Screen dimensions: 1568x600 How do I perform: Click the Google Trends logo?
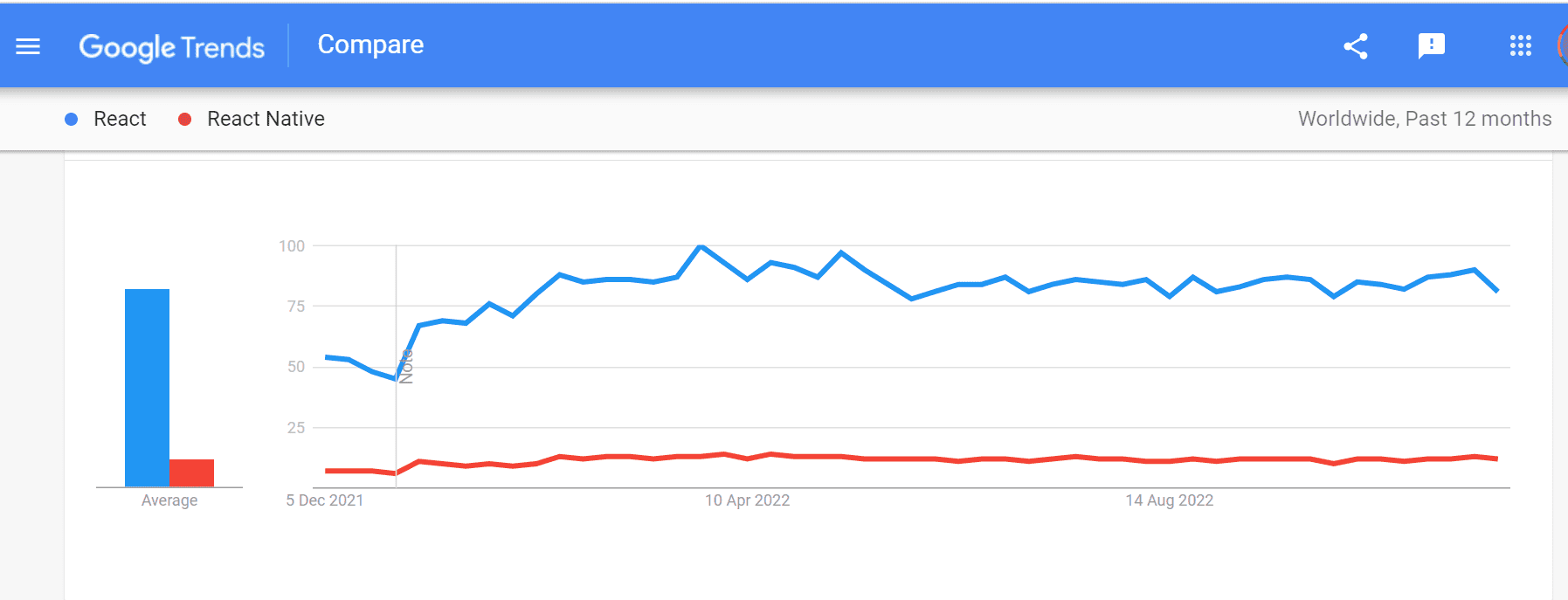pyautogui.click(x=171, y=47)
